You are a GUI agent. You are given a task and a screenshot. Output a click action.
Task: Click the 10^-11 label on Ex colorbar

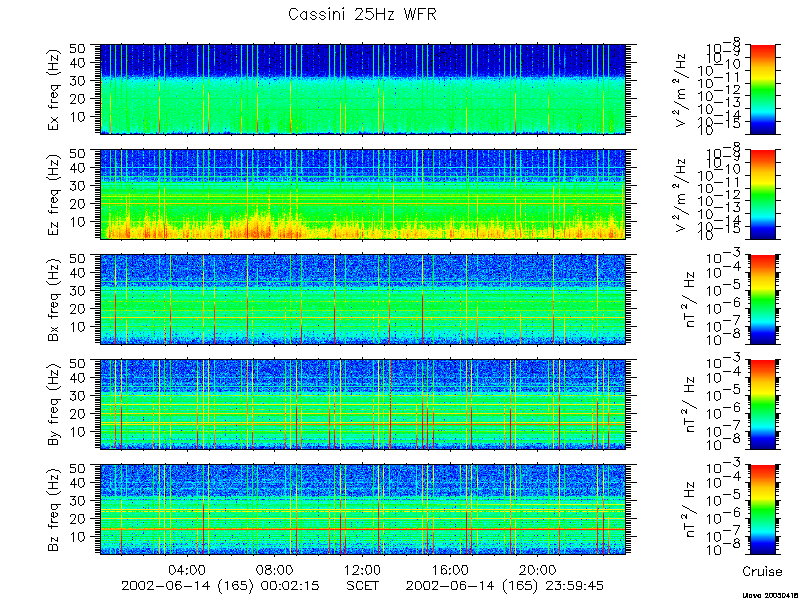tap(720, 81)
